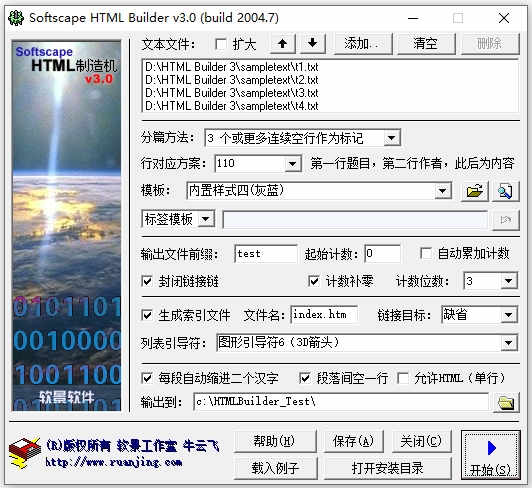Minimize the HTML Builder window
Screen dimensions: 532x488
pos(413,18)
